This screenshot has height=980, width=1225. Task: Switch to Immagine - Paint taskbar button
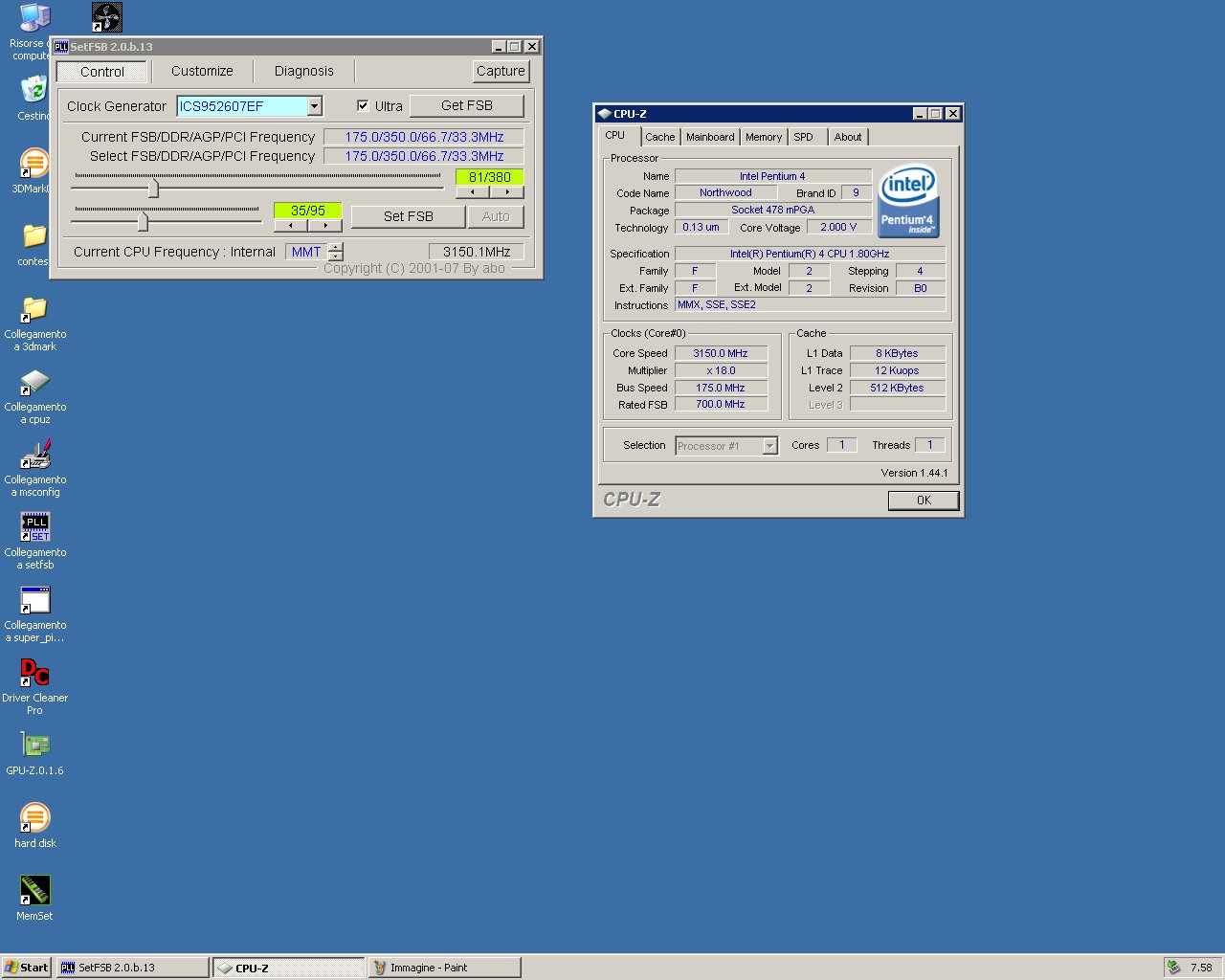445,968
